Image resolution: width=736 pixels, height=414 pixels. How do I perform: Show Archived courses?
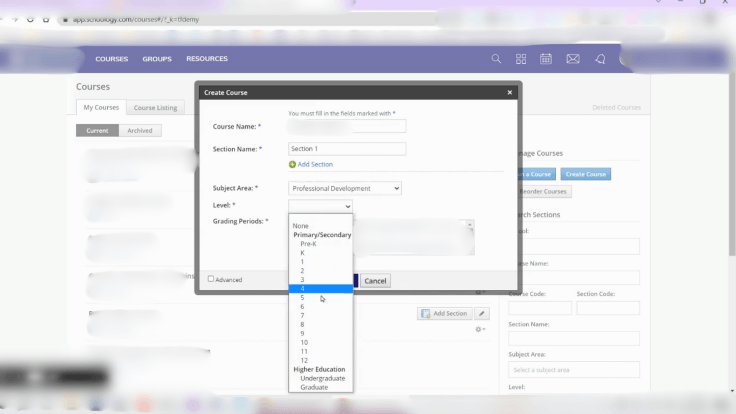(x=140, y=130)
